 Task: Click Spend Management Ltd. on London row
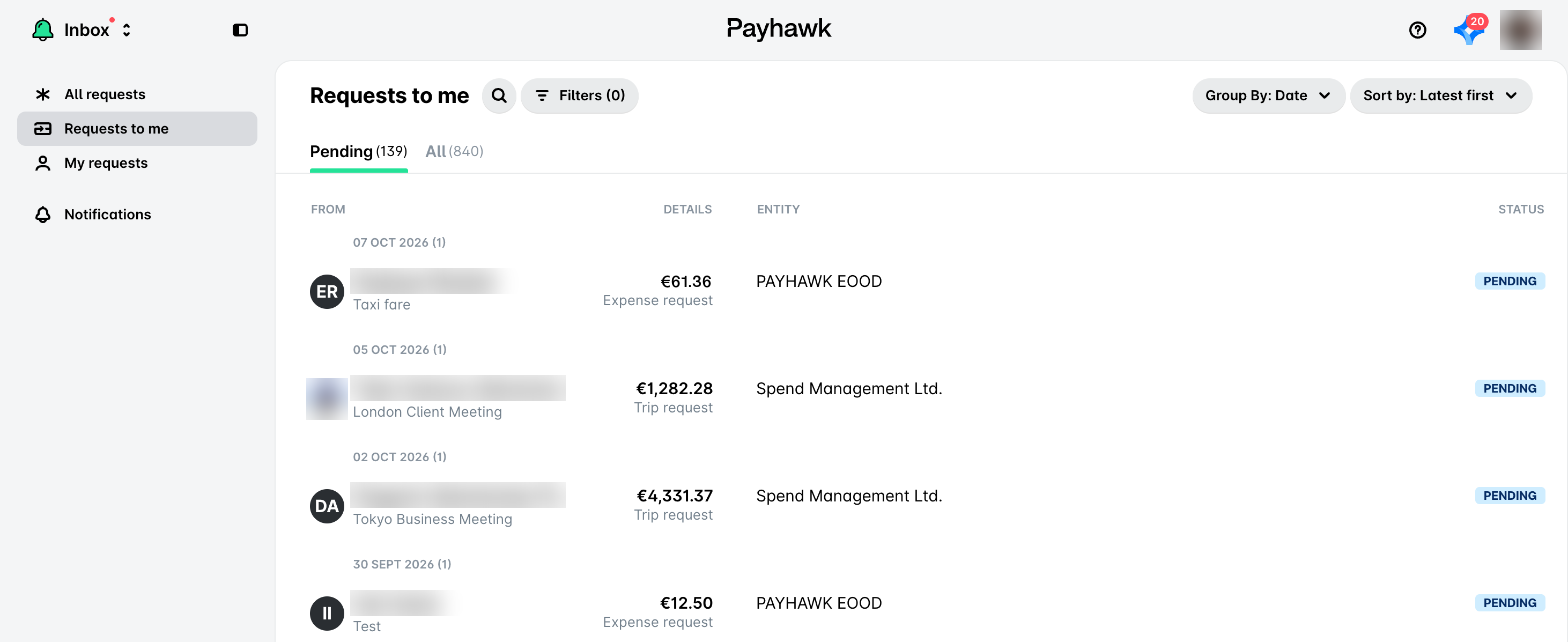pyautogui.click(x=849, y=389)
